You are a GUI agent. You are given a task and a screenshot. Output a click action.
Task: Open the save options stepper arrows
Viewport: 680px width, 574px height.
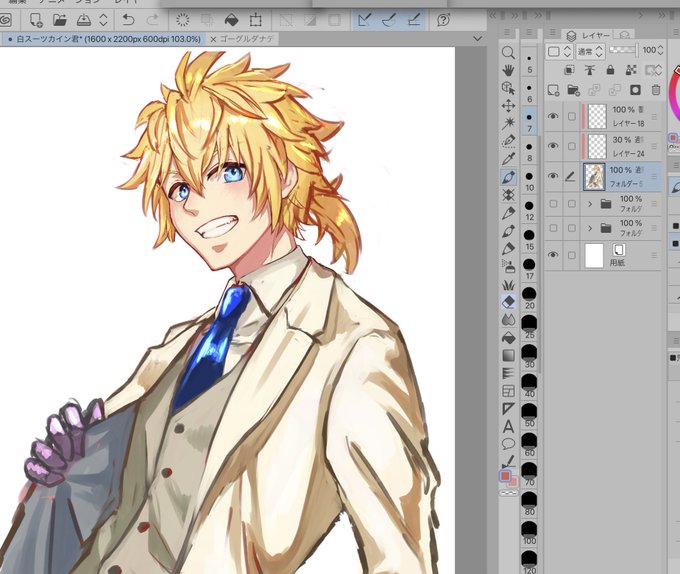[x=103, y=20]
